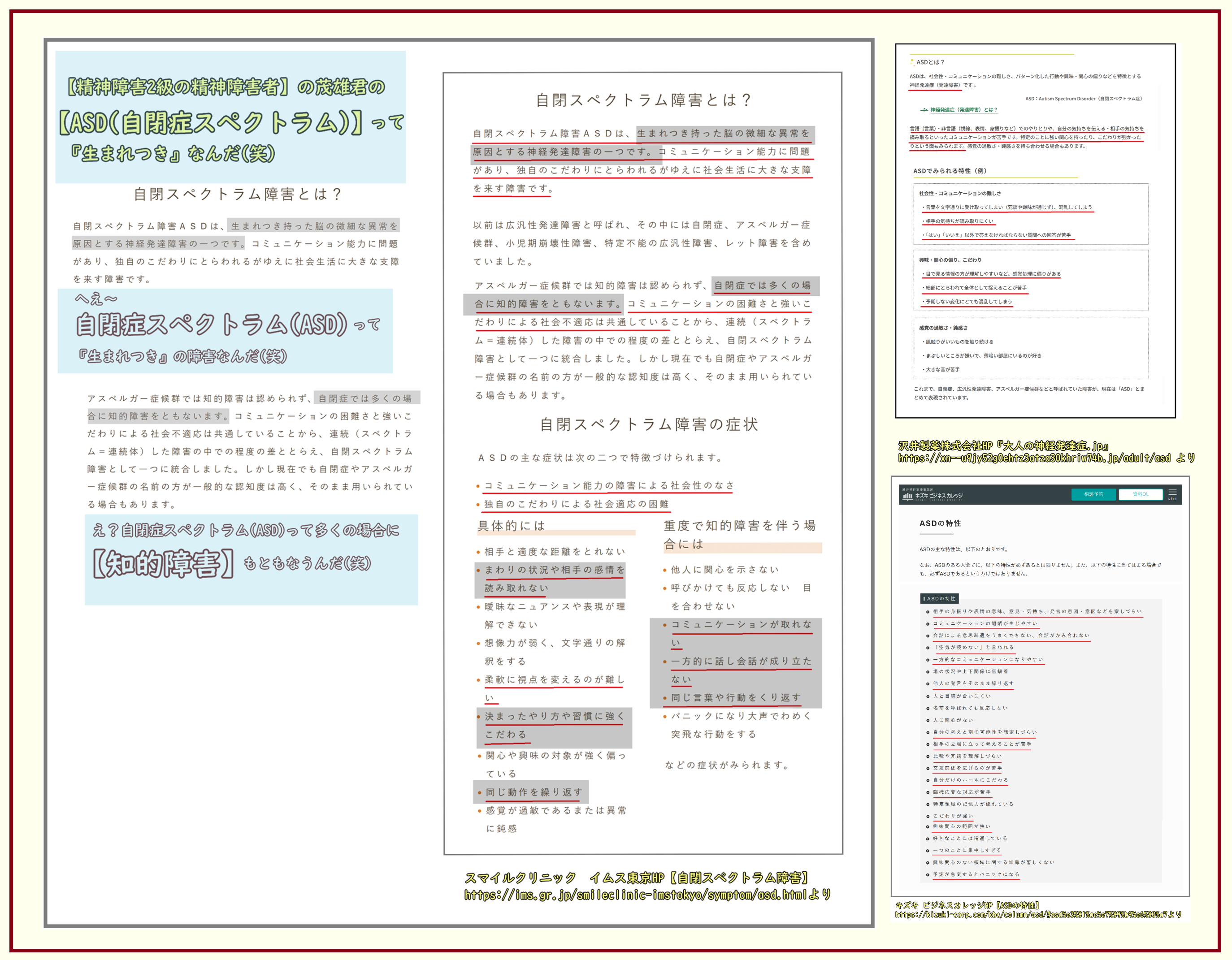Click the 自閉スペクトラム障害の症状 heading

[649, 424]
